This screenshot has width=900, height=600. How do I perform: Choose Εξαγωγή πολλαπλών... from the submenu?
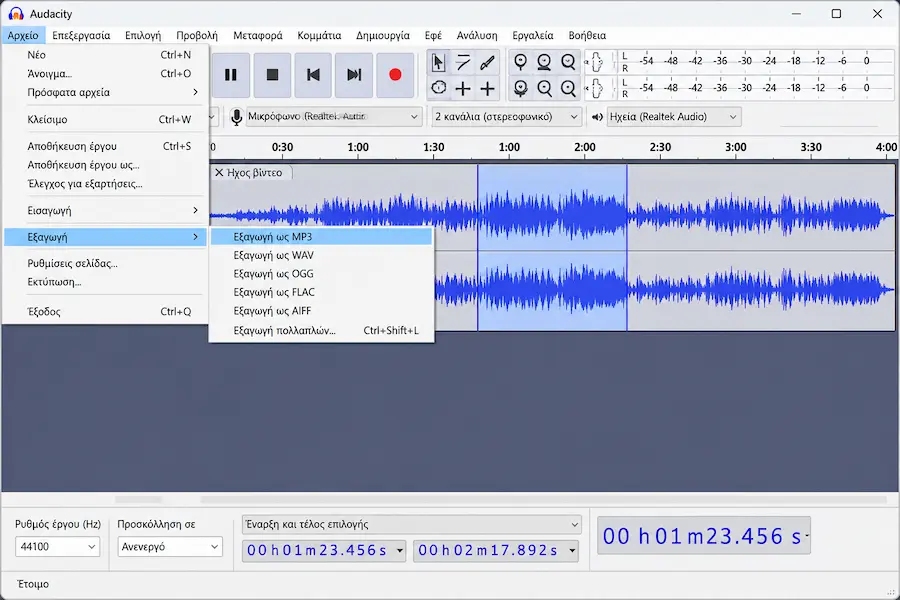point(321,331)
